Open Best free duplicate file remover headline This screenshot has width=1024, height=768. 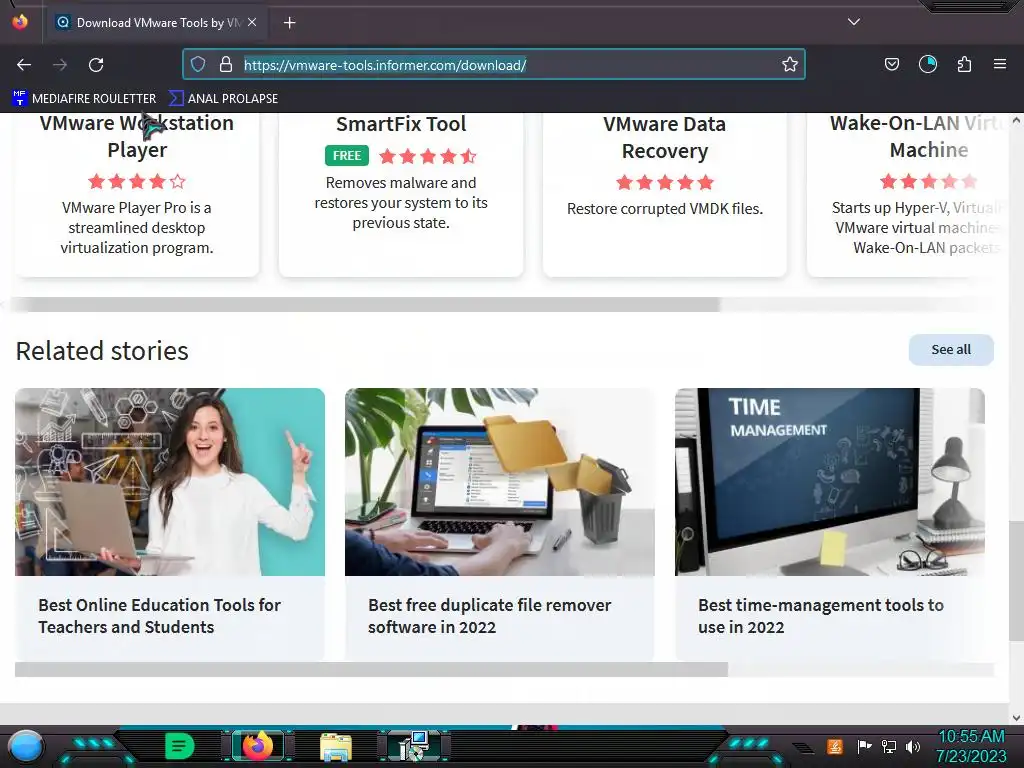[x=489, y=616]
